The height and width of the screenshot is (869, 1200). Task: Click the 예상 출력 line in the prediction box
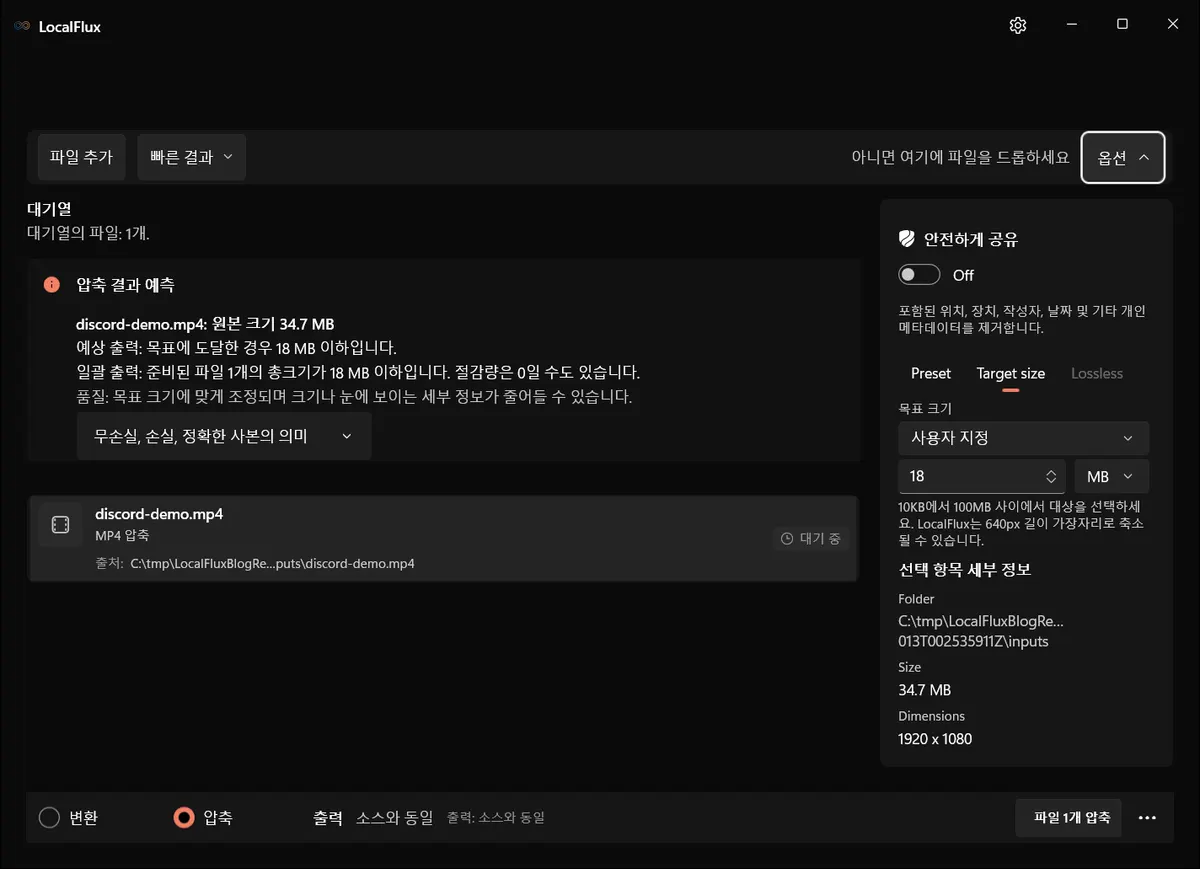236,348
